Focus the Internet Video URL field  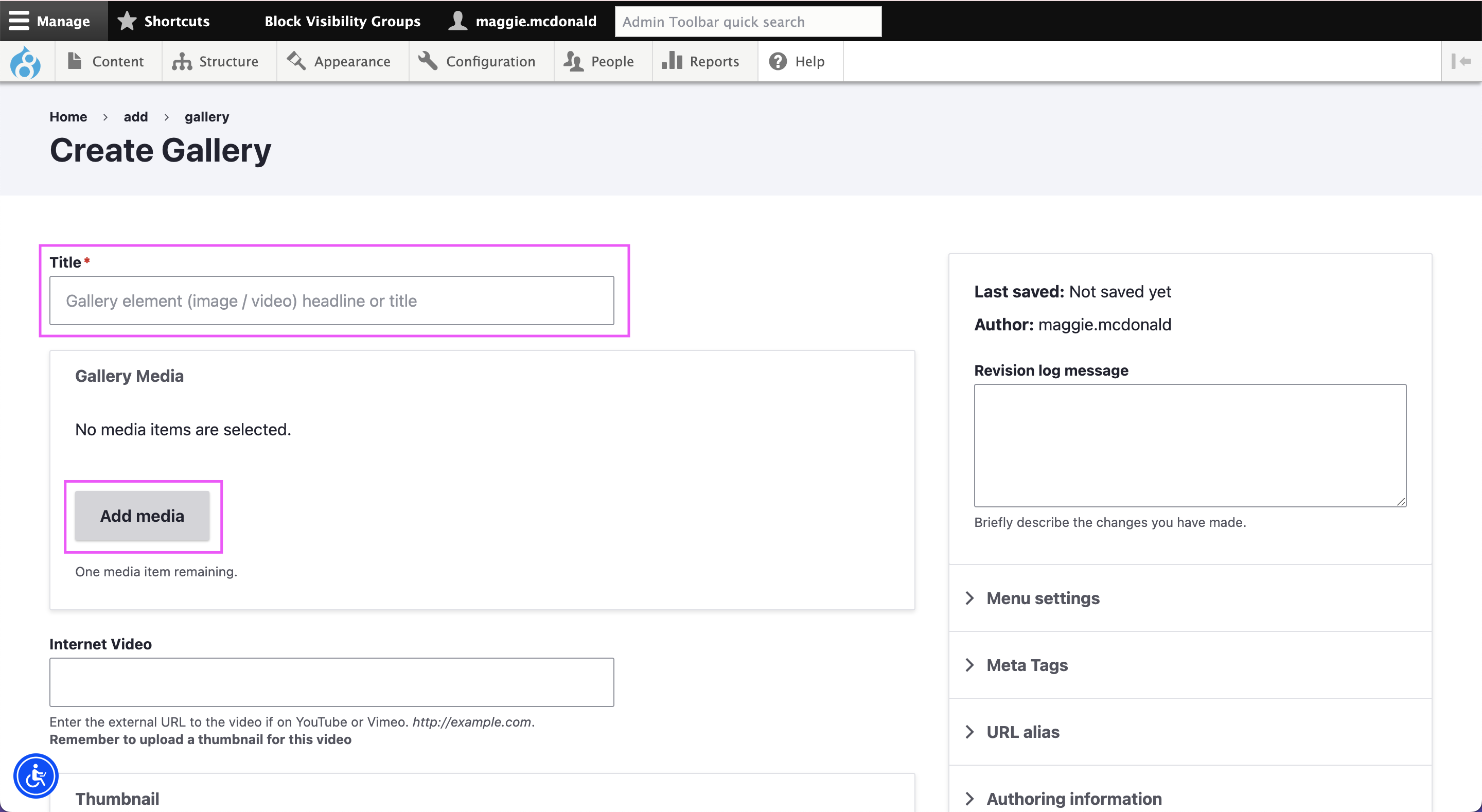[331, 682]
